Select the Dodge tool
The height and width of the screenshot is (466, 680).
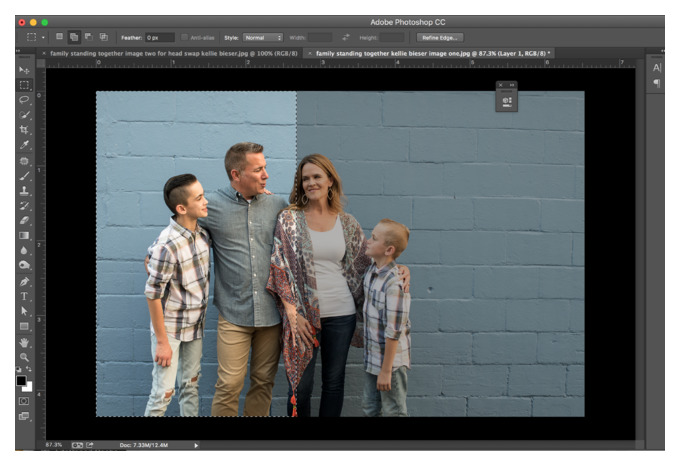coord(24,265)
